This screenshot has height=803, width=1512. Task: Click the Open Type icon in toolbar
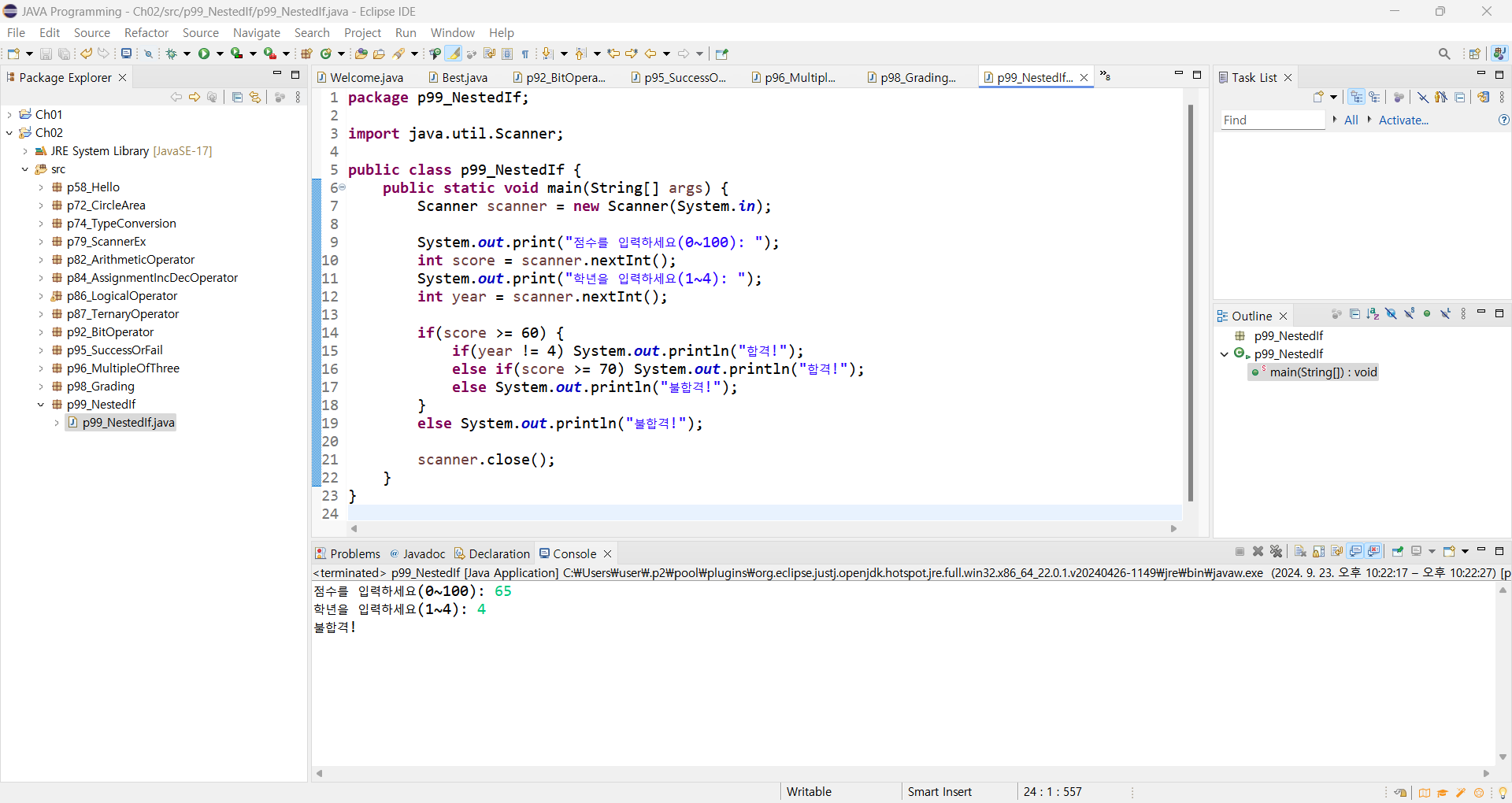[361, 54]
